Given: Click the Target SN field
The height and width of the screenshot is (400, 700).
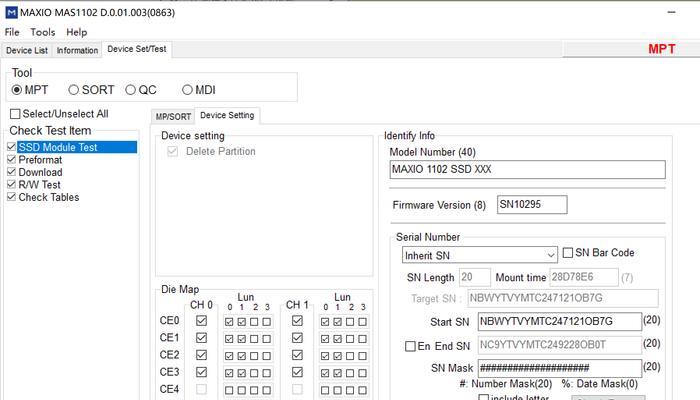Looking at the screenshot, I should coord(563,298).
